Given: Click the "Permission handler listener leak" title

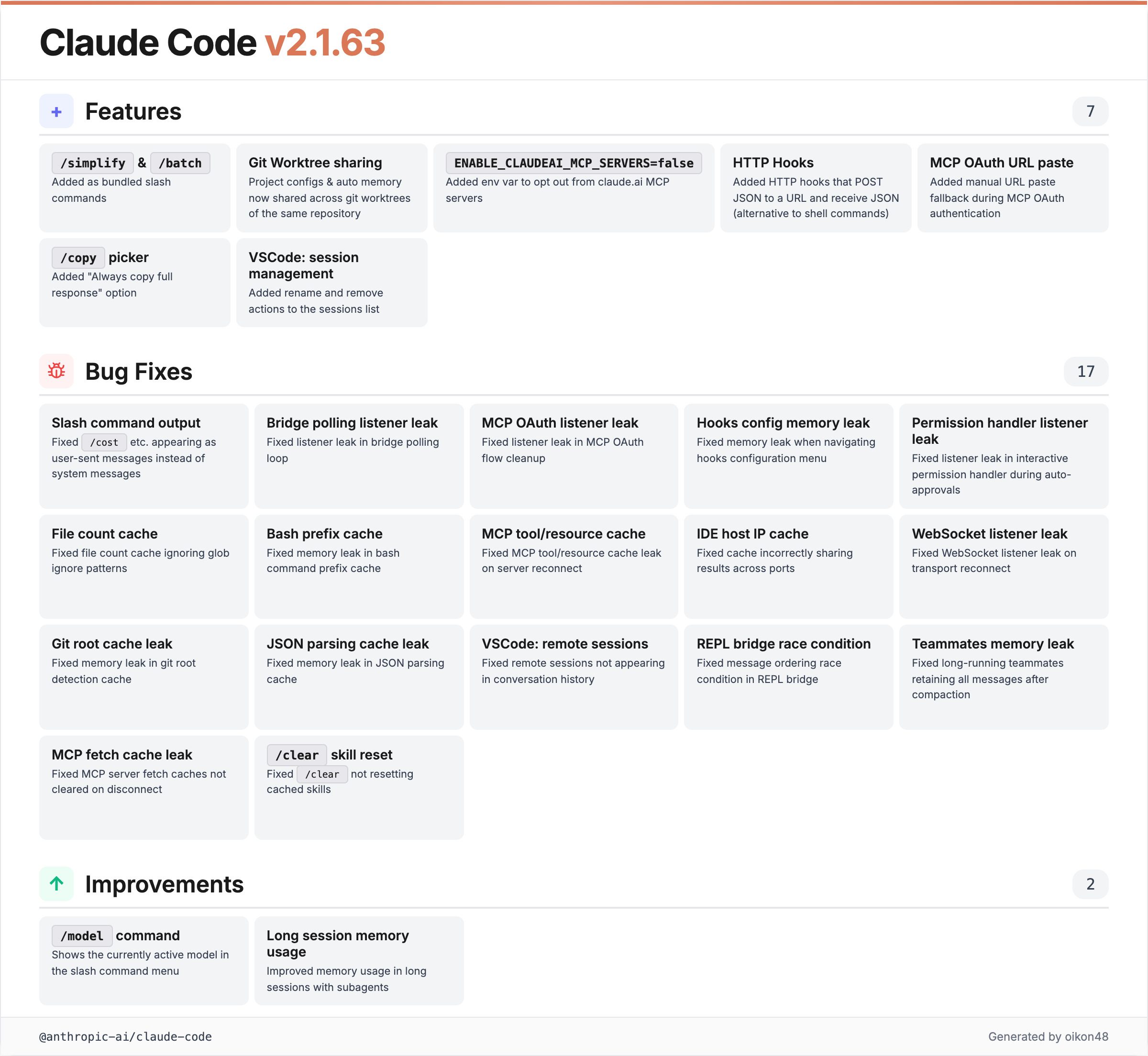Looking at the screenshot, I should click(999, 431).
